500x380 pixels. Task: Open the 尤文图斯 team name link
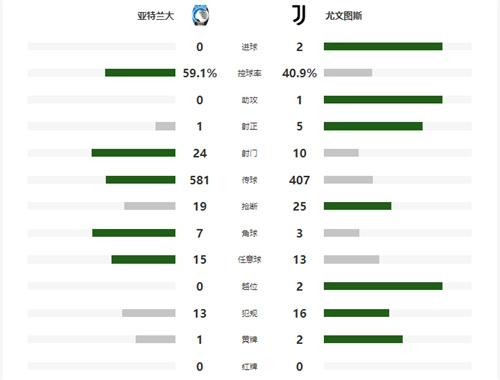coord(344,16)
